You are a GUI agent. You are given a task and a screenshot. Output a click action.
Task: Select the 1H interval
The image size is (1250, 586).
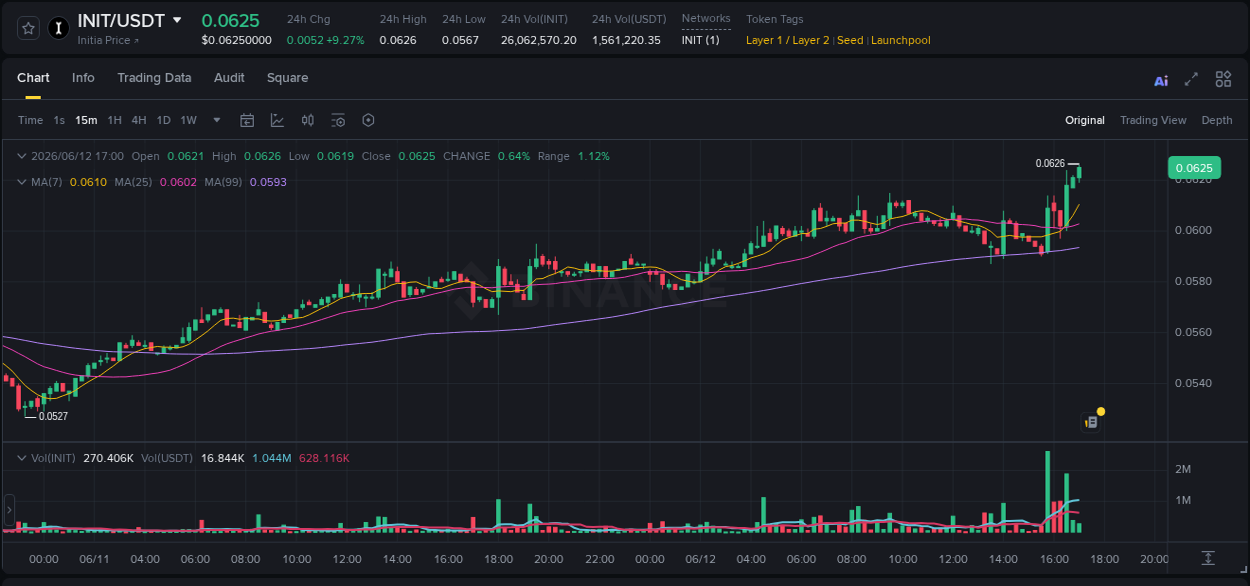[115, 120]
